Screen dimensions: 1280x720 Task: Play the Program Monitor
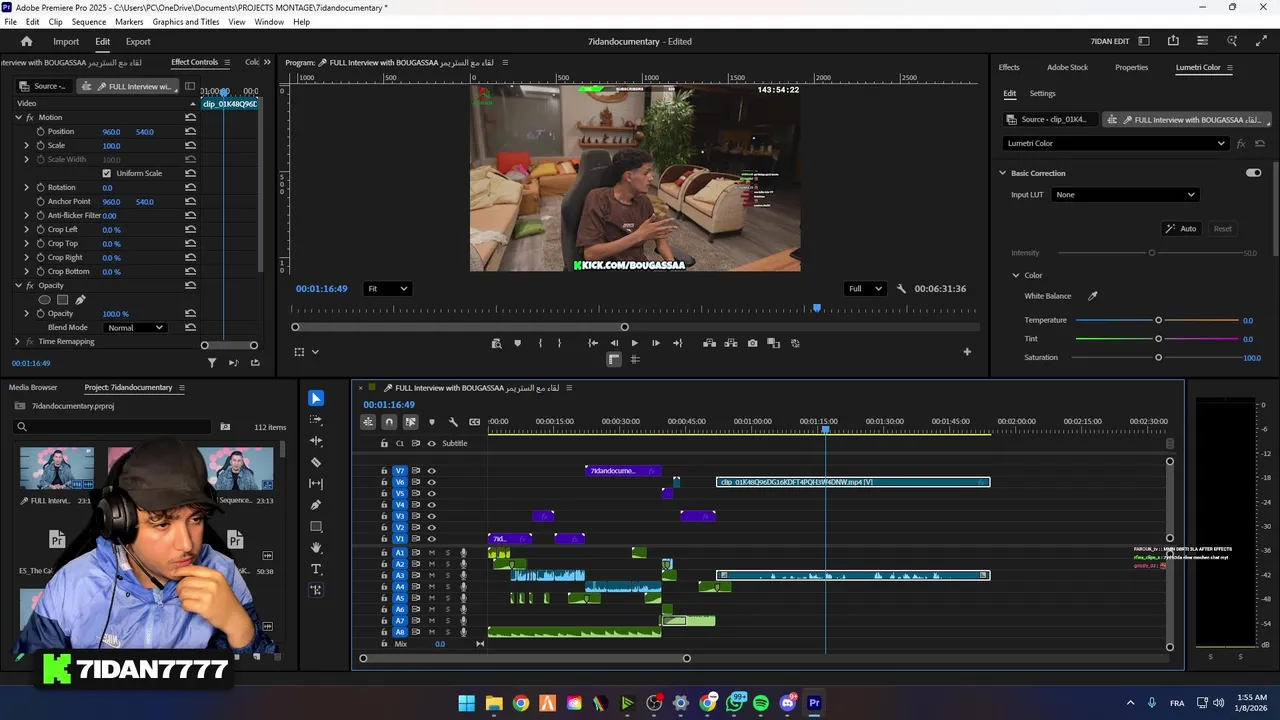(634, 343)
